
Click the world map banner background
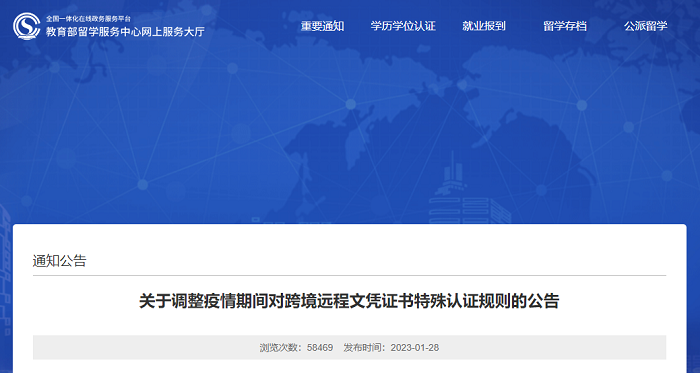tap(350, 112)
